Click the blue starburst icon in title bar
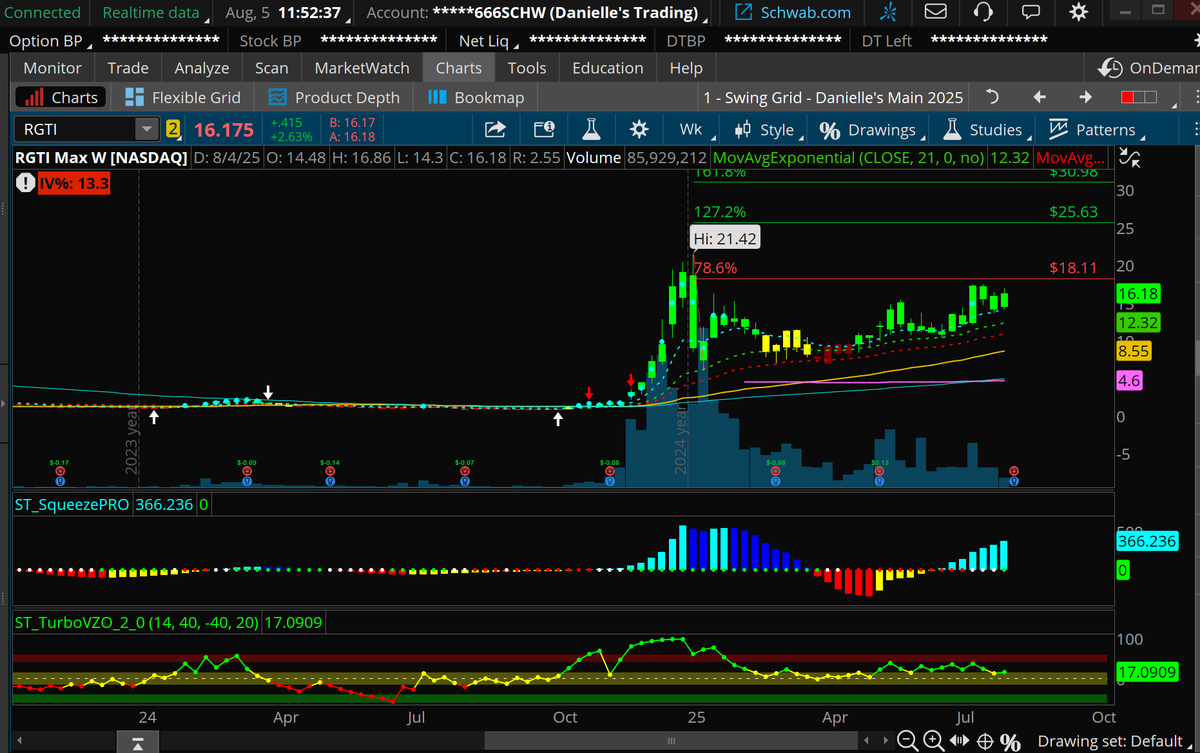Viewport: 1200px width, 753px height. tap(888, 13)
